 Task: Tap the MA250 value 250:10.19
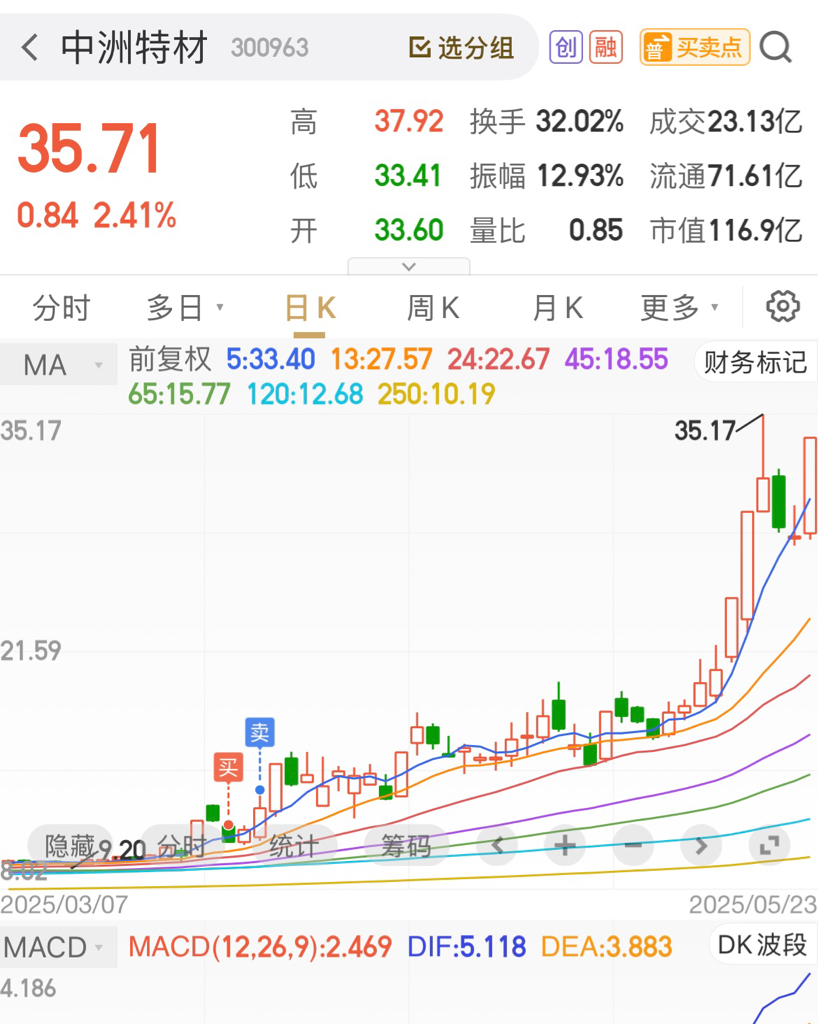click(x=436, y=394)
